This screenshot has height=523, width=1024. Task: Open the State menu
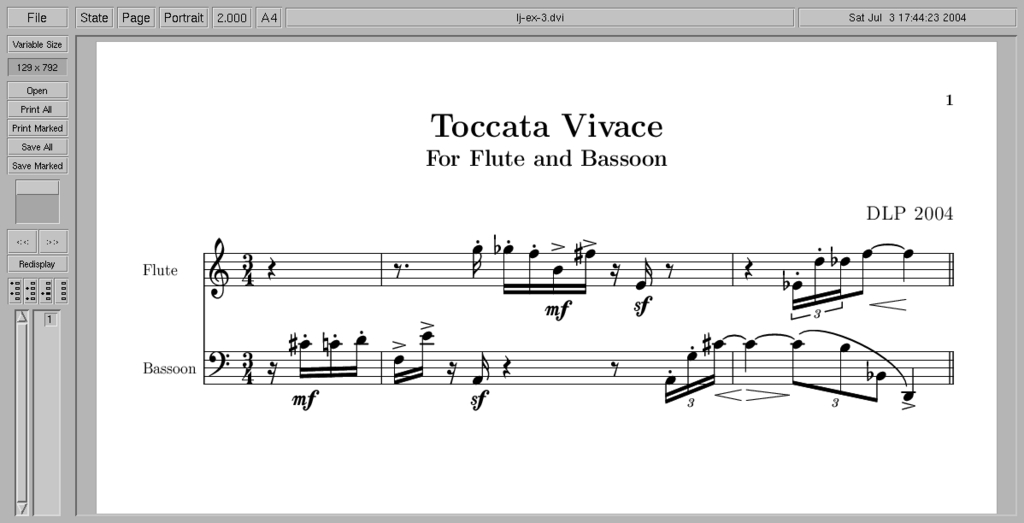point(94,18)
